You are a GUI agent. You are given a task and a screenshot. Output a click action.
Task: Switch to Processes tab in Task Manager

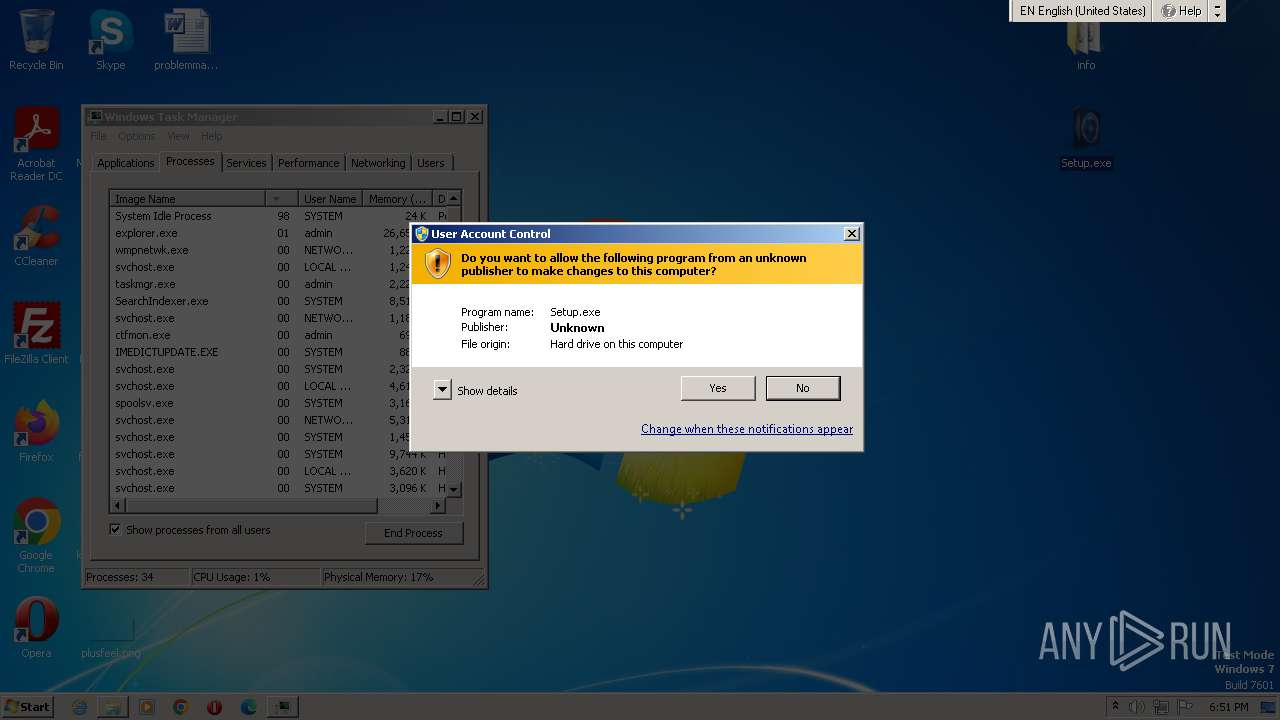[190, 161]
